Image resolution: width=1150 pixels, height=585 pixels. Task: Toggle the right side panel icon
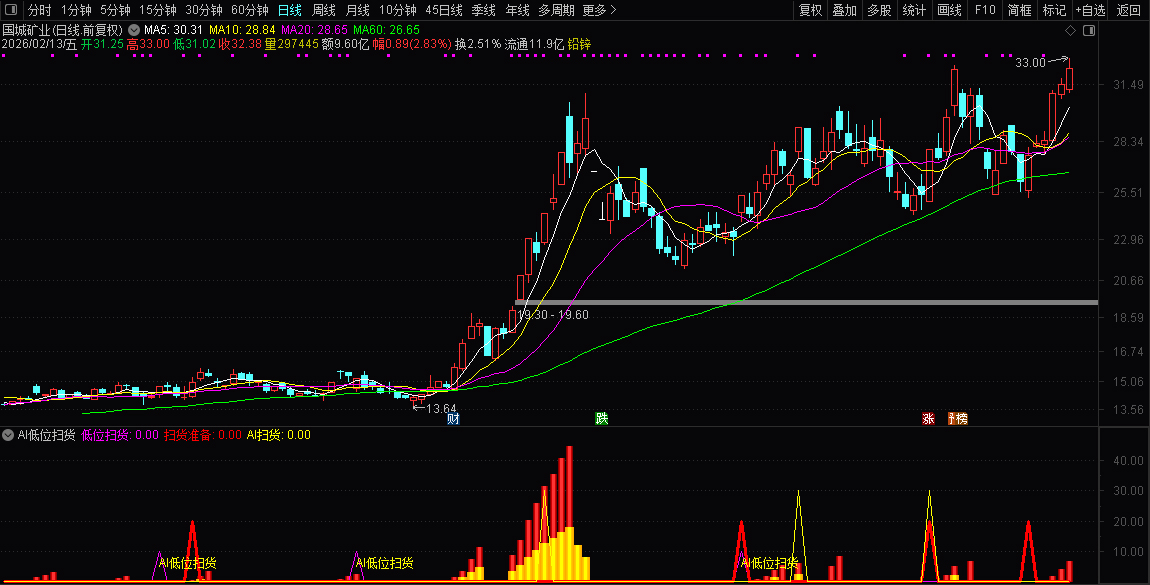click(1089, 31)
